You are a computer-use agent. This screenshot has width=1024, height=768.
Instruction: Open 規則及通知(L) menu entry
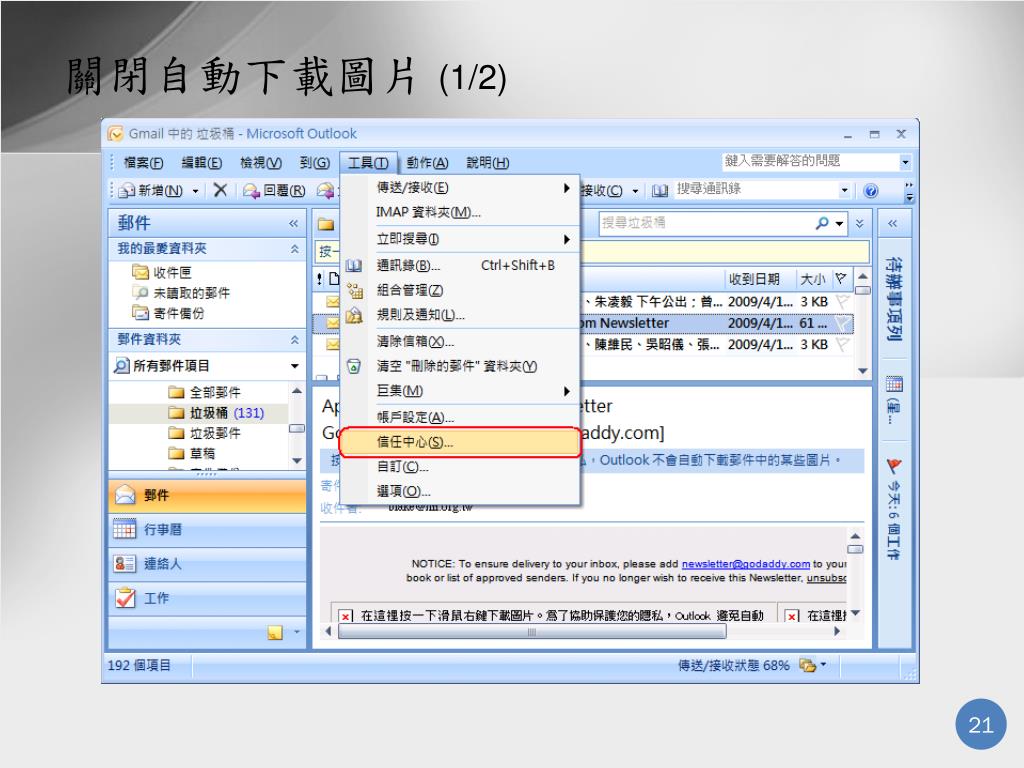(x=460, y=315)
